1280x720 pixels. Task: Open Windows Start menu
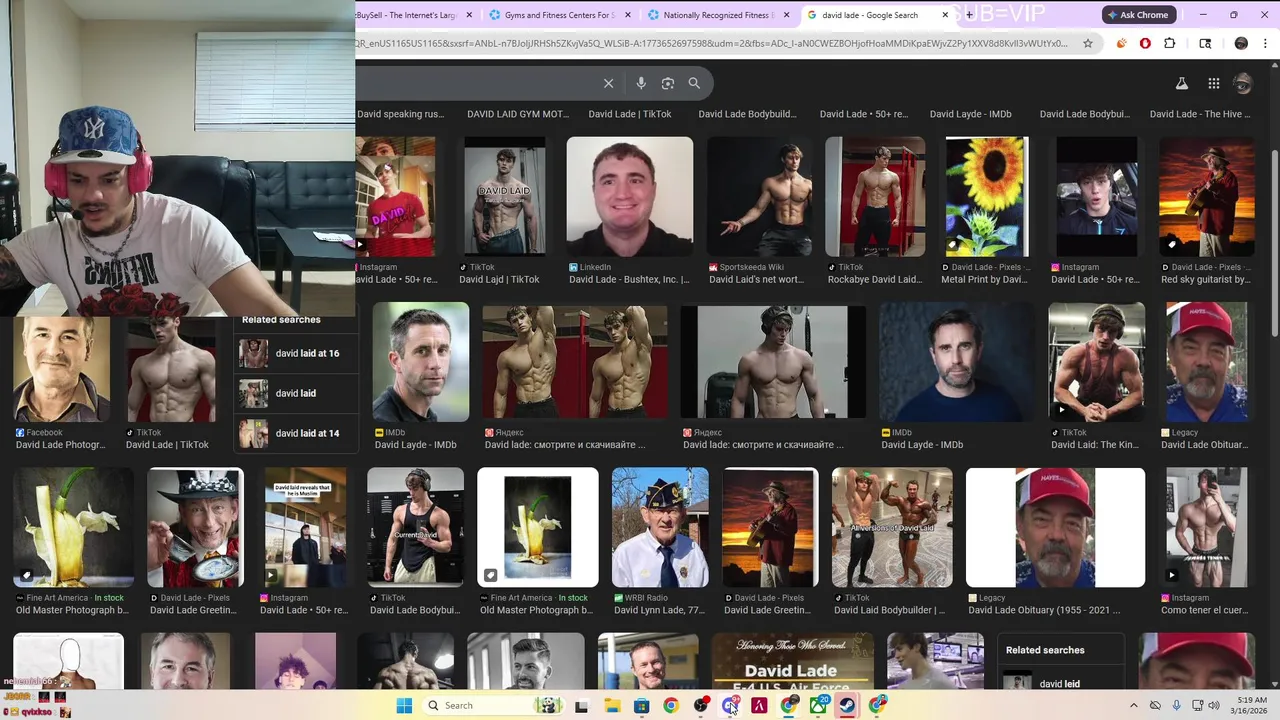tap(404, 705)
